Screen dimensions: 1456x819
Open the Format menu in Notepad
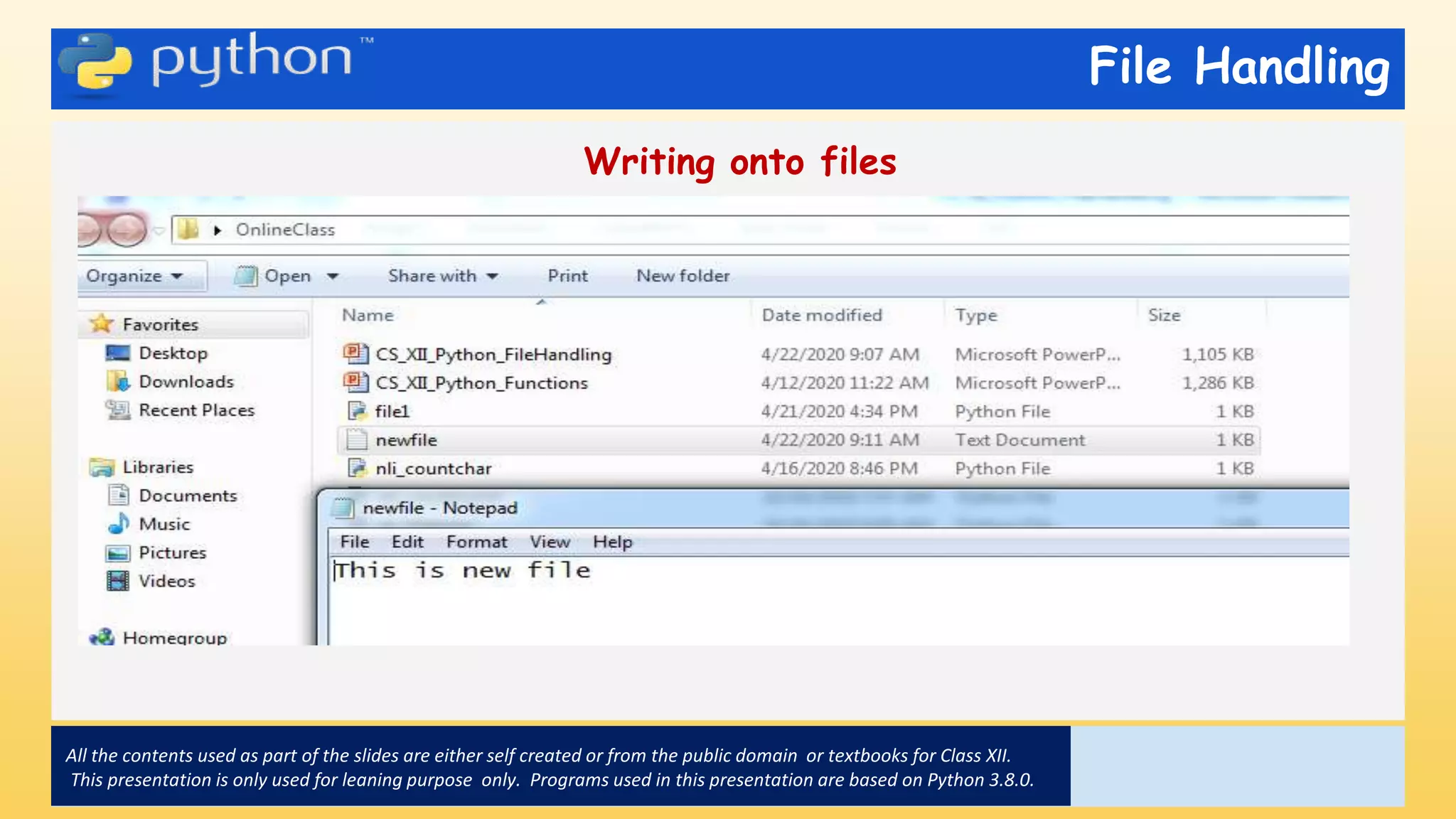(x=477, y=542)
